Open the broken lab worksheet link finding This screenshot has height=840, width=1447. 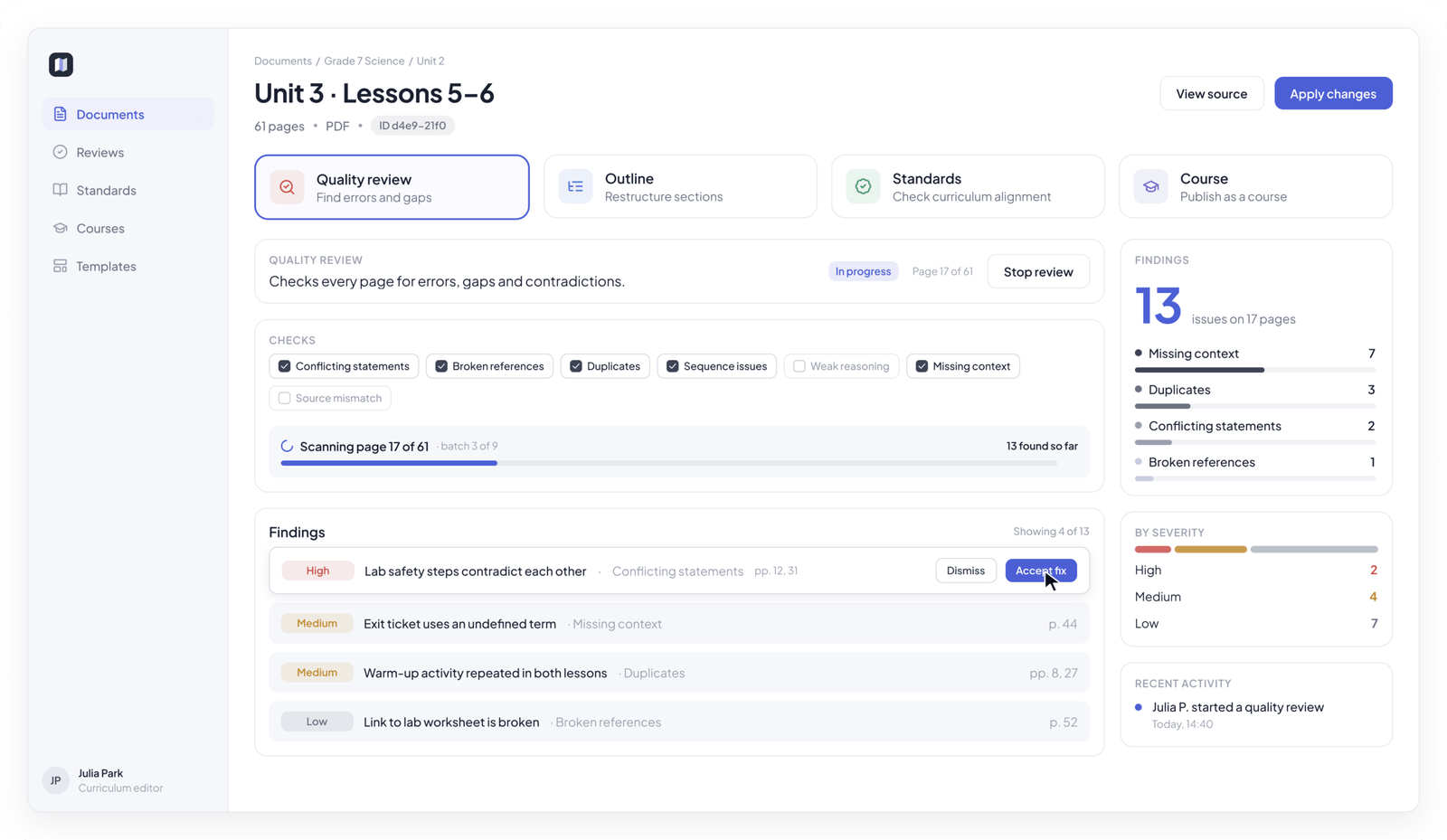[x=679, y=722]
